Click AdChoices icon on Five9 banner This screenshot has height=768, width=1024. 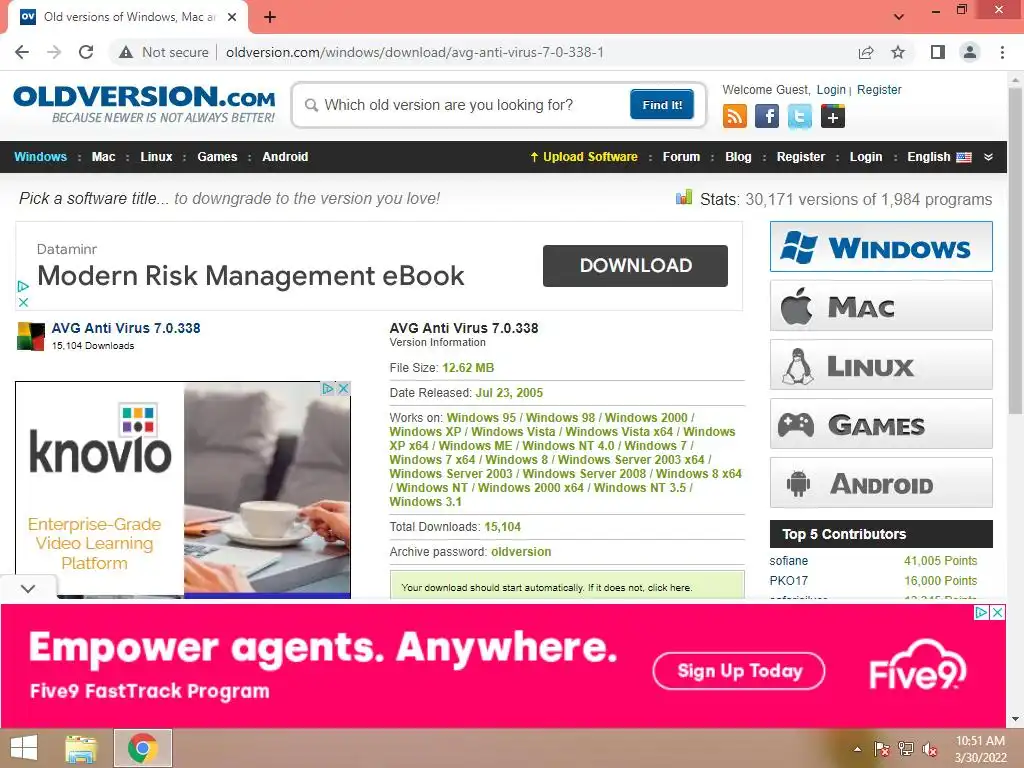click(x=982, y=613)
